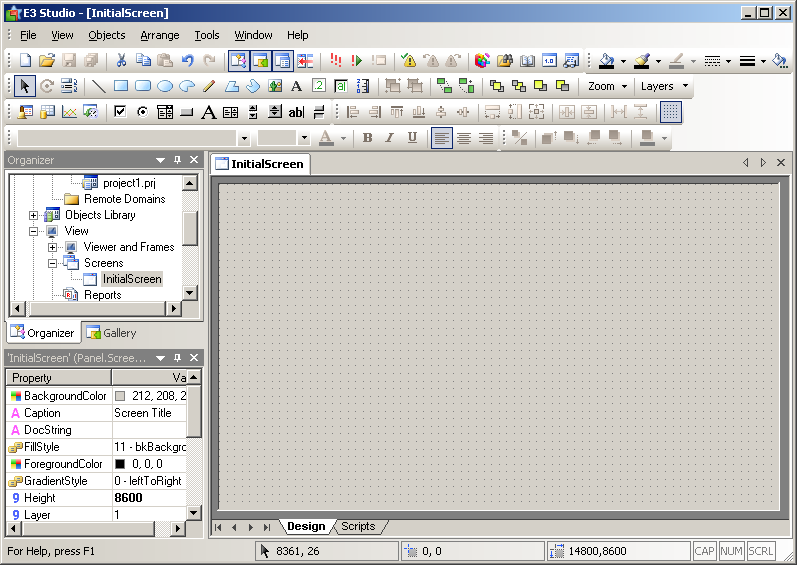Select InitialScreen in the Organizer tree
The height and width of the screenshot is (565, 797).
click(x=131, y=279)
